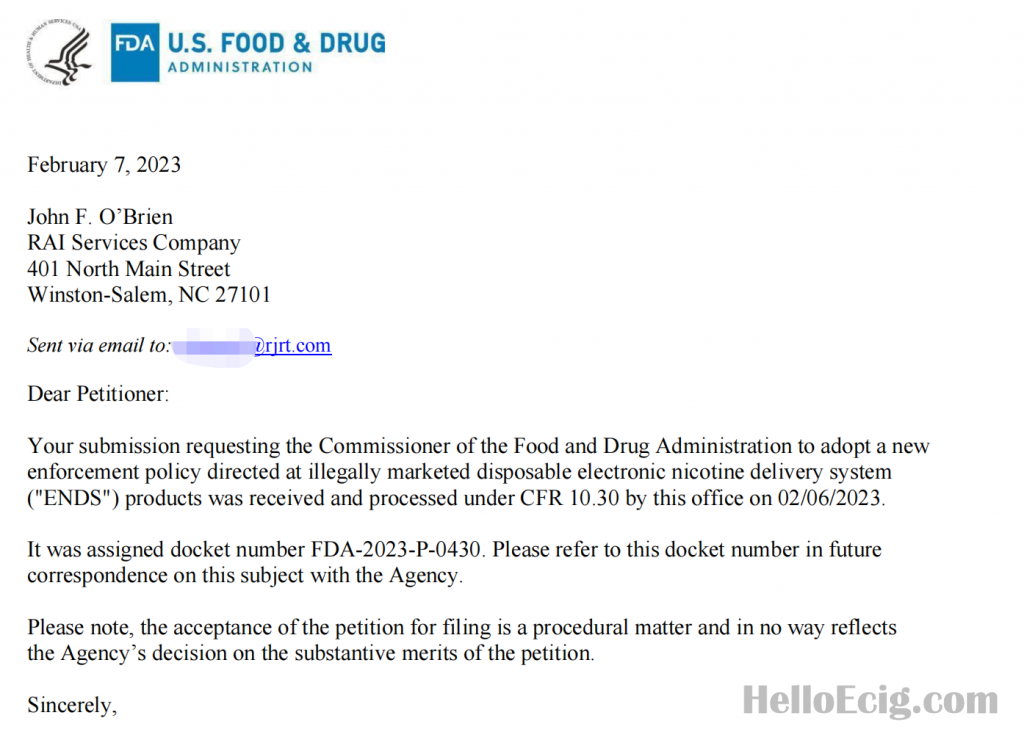
Task: Click the February 7, 2023 date
Action: pos(104,165)
